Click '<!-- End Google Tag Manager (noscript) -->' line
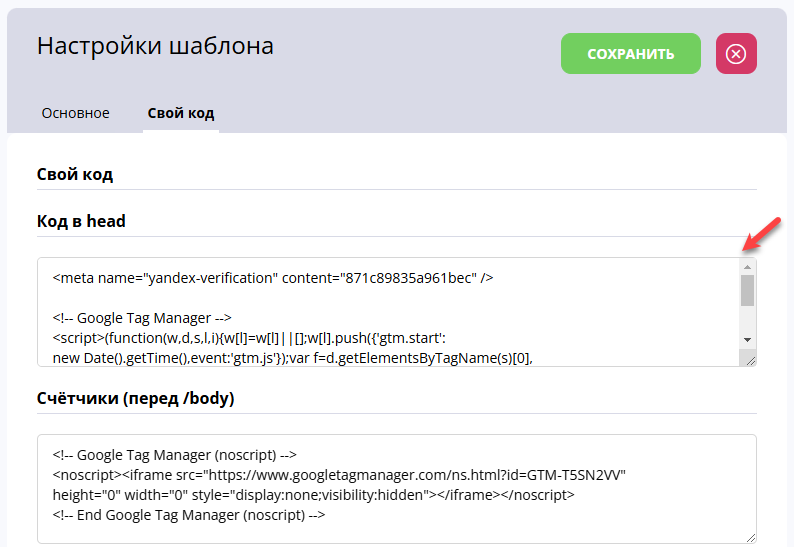 tap(189, 515)
